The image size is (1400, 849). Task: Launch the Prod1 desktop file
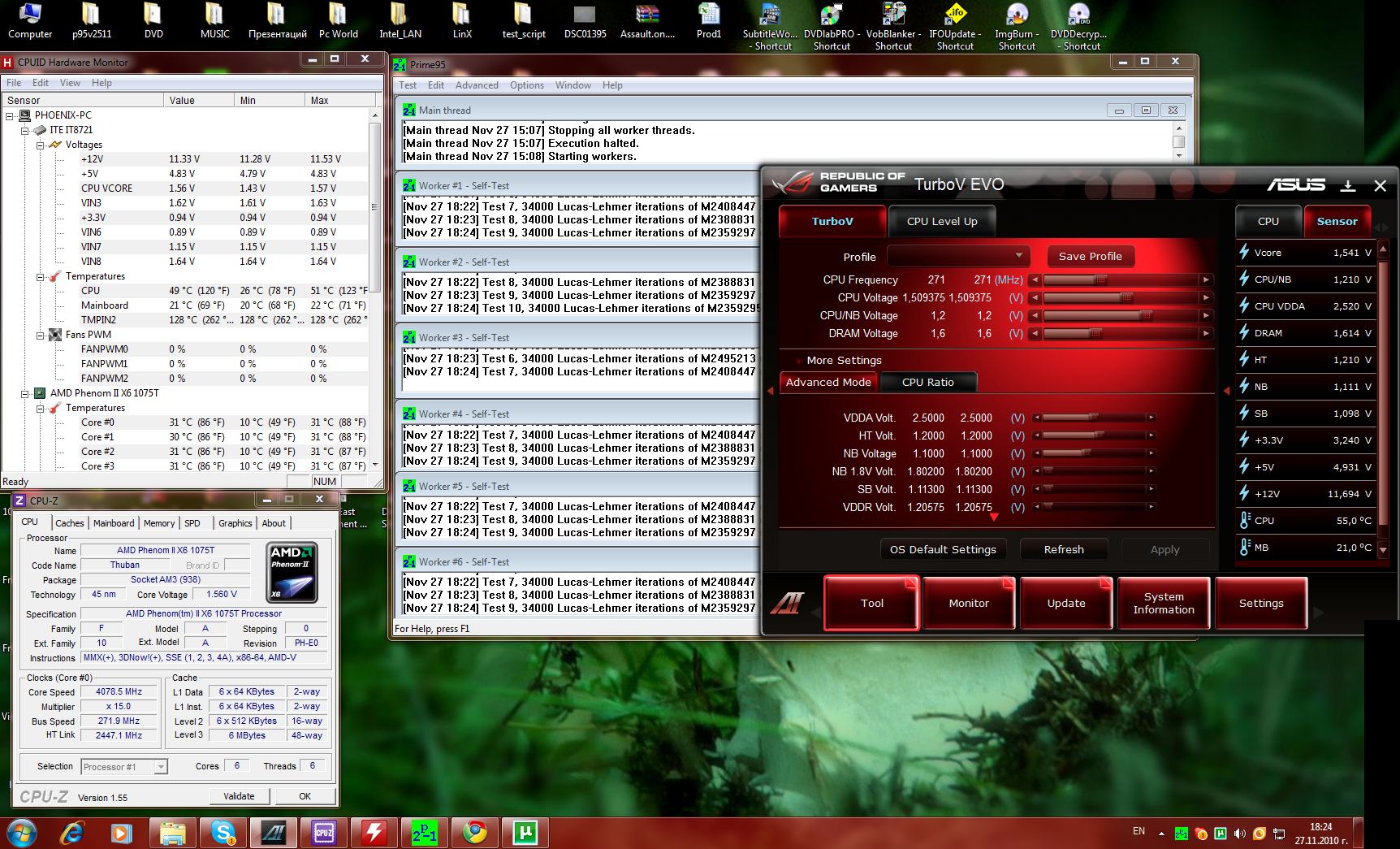point(709,21)
